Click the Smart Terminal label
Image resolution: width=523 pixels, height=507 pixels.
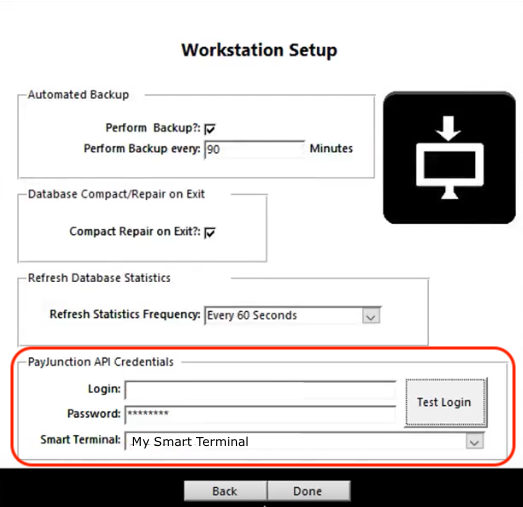click(x=80, y=440)
